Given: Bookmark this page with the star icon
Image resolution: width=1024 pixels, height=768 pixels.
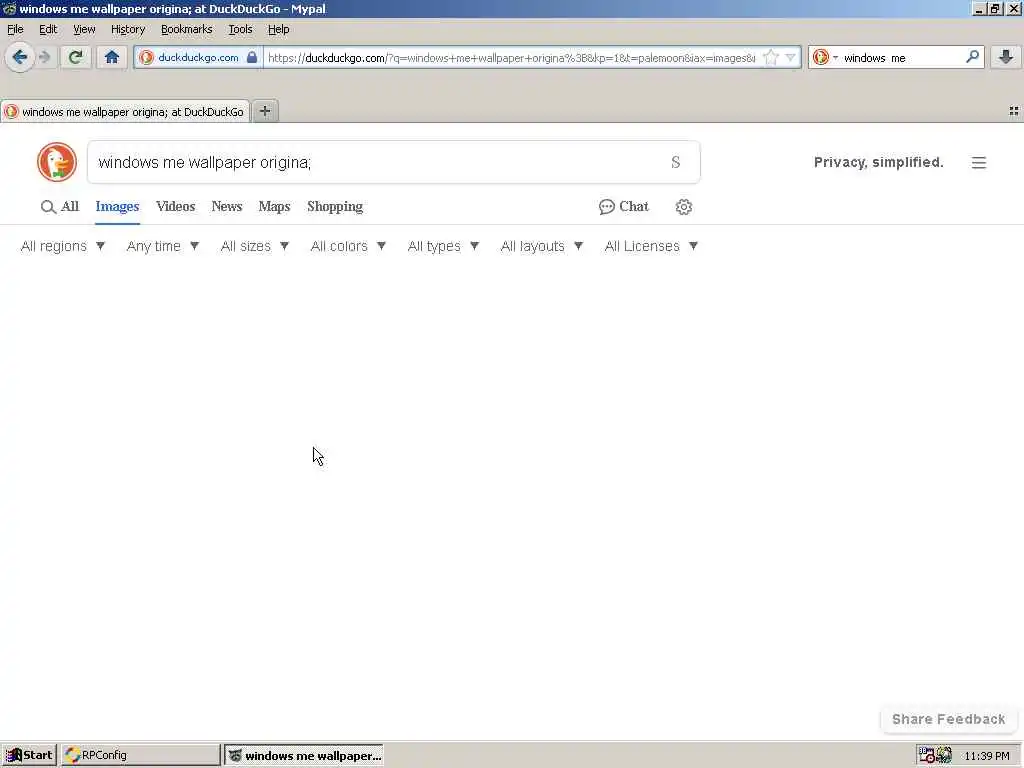Looking at the screenshot, I should 771,57.
